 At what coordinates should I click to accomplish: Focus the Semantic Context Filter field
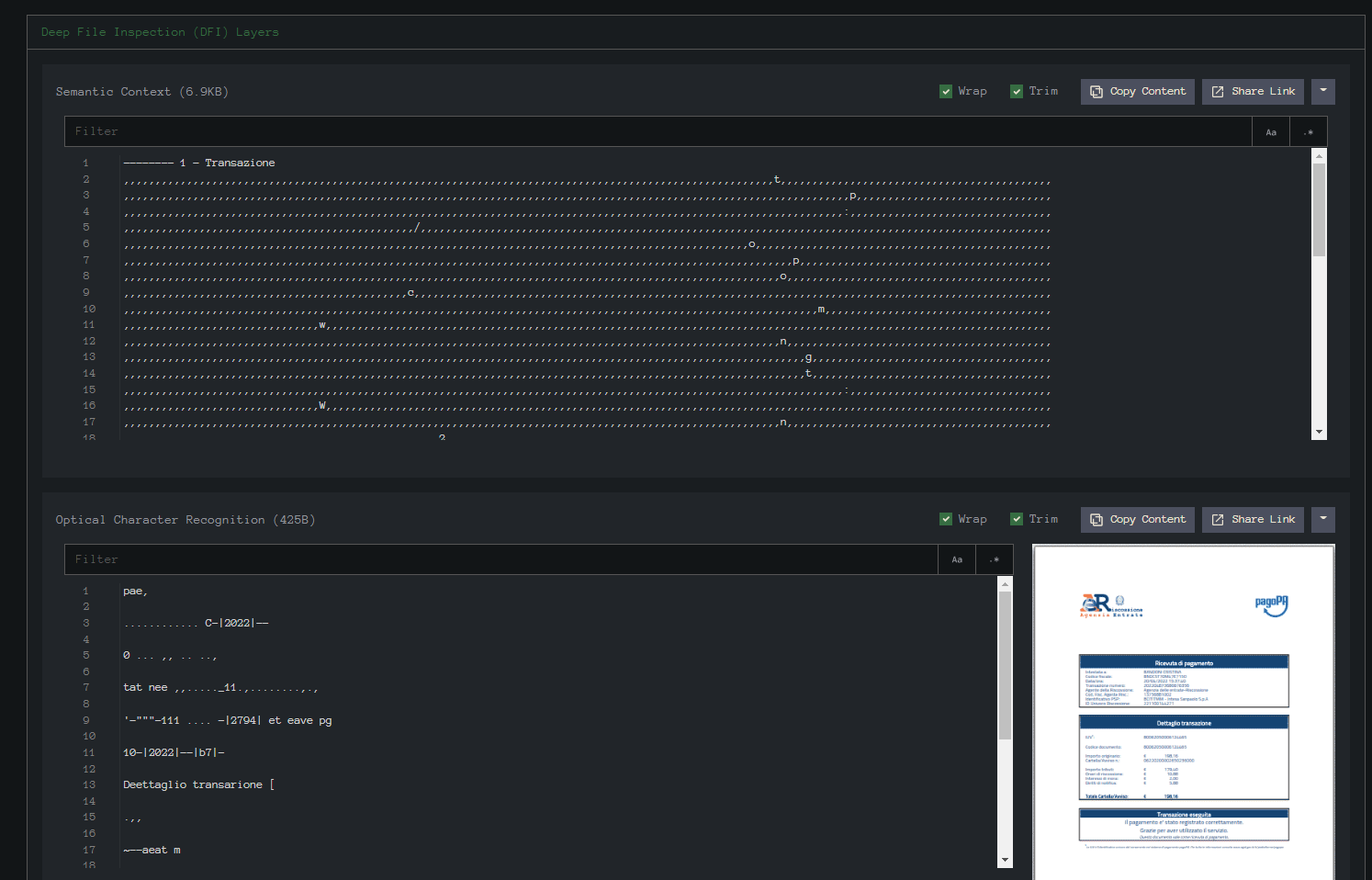click(658, 131)
